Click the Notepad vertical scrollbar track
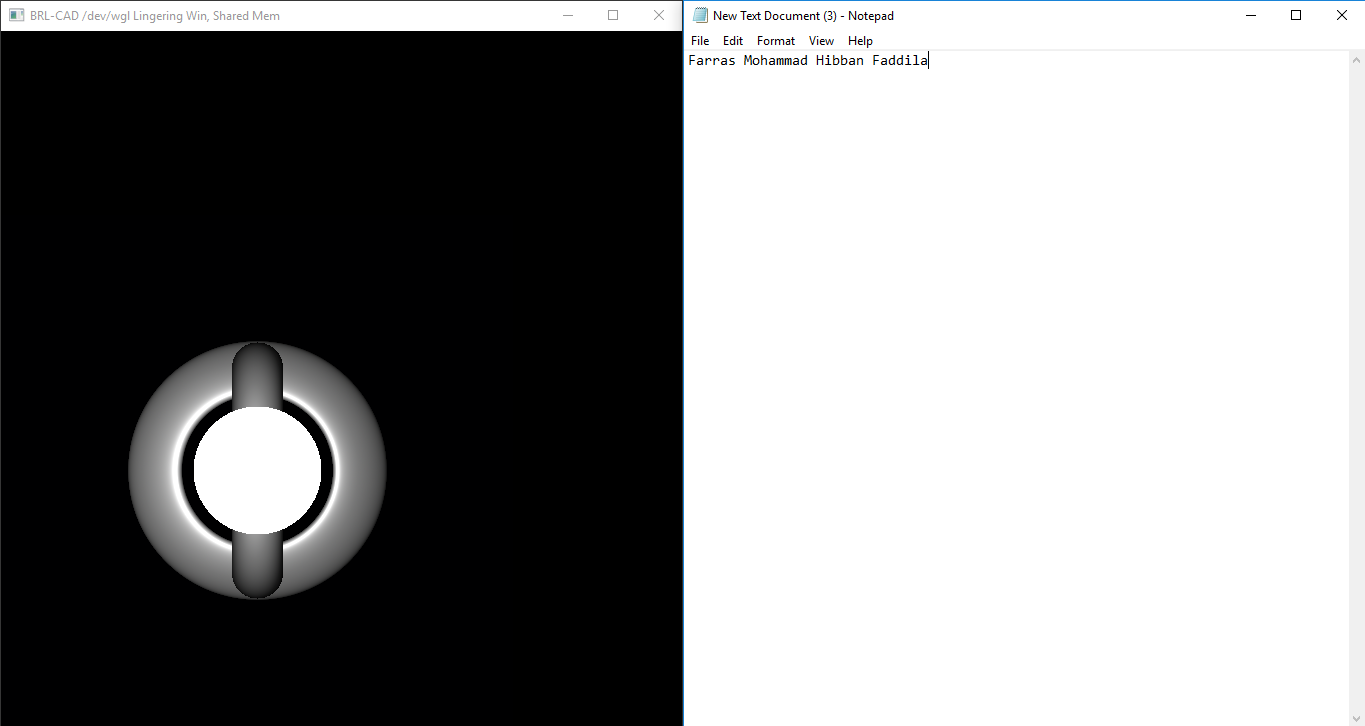This screenshot has width=1365, height=726. pos(1356,388)
